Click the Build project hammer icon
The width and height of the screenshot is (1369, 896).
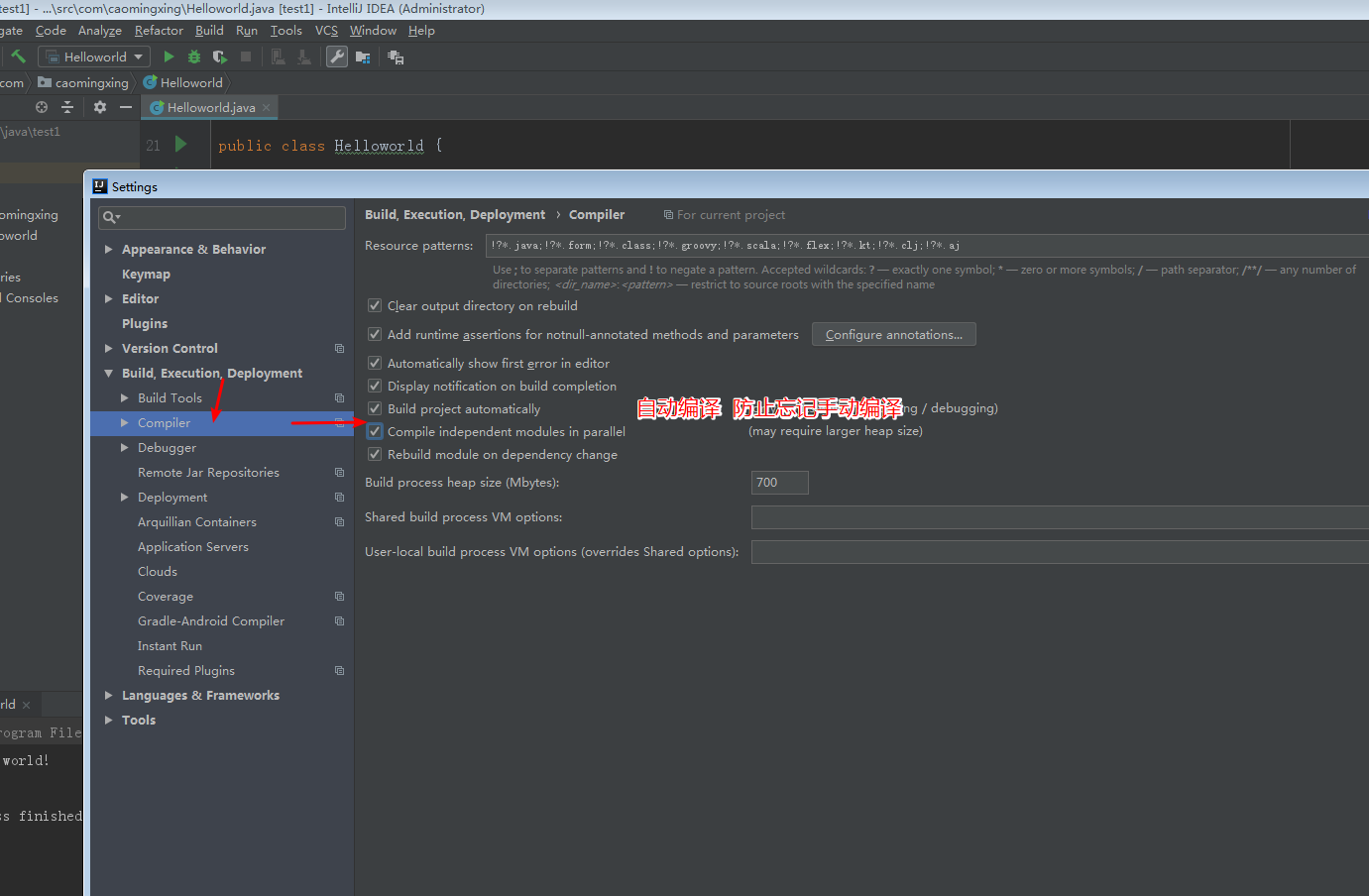click(x=18, y=56)
